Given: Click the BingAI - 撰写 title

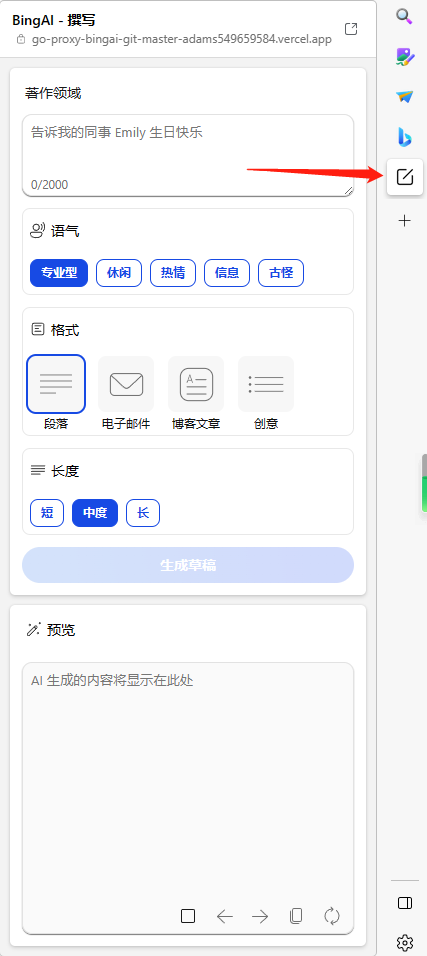Looking at the screenshot, I should (52, 20).
